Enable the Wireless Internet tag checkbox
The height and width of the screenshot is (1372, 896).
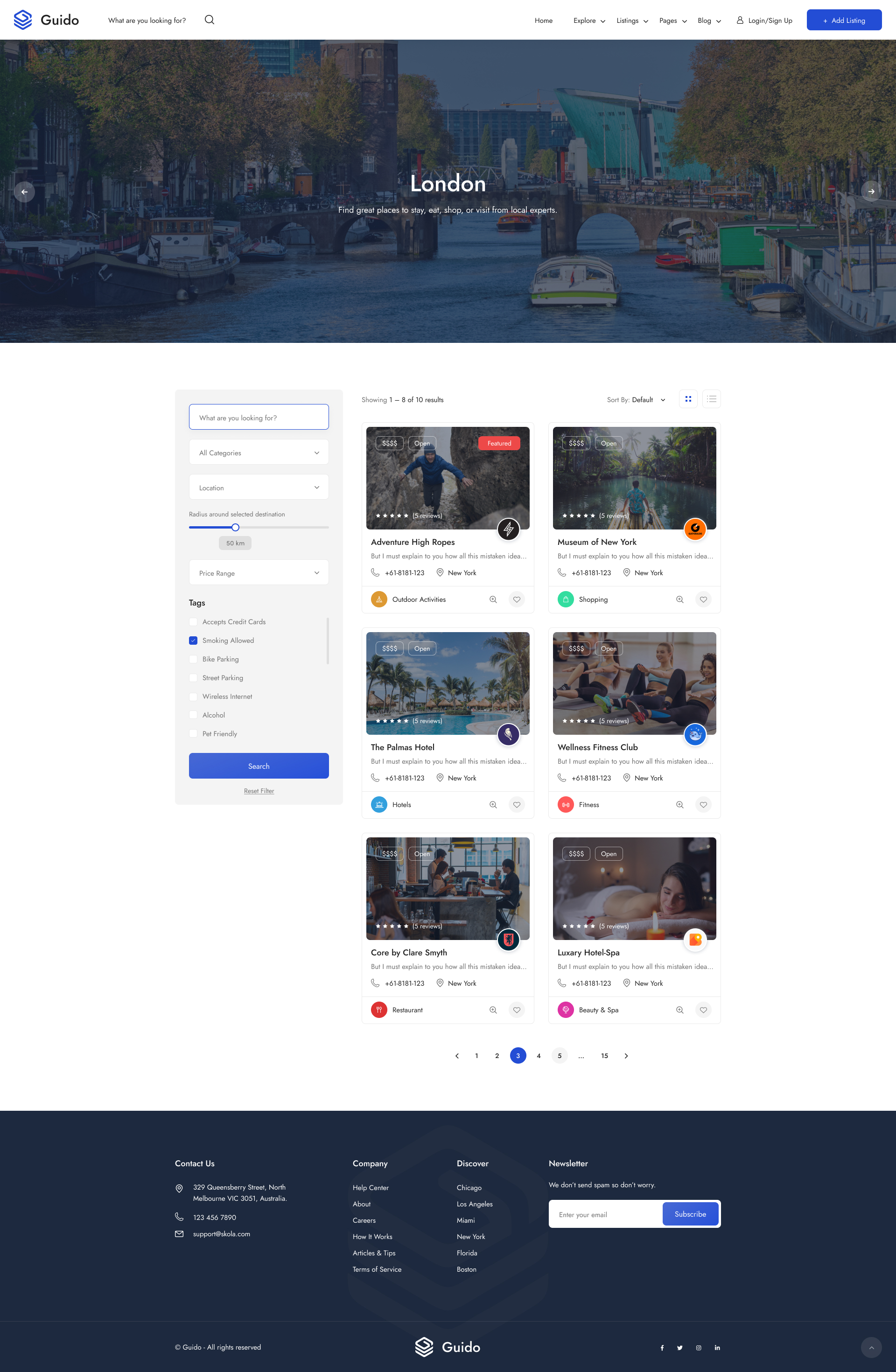click(x=193, y=696)
